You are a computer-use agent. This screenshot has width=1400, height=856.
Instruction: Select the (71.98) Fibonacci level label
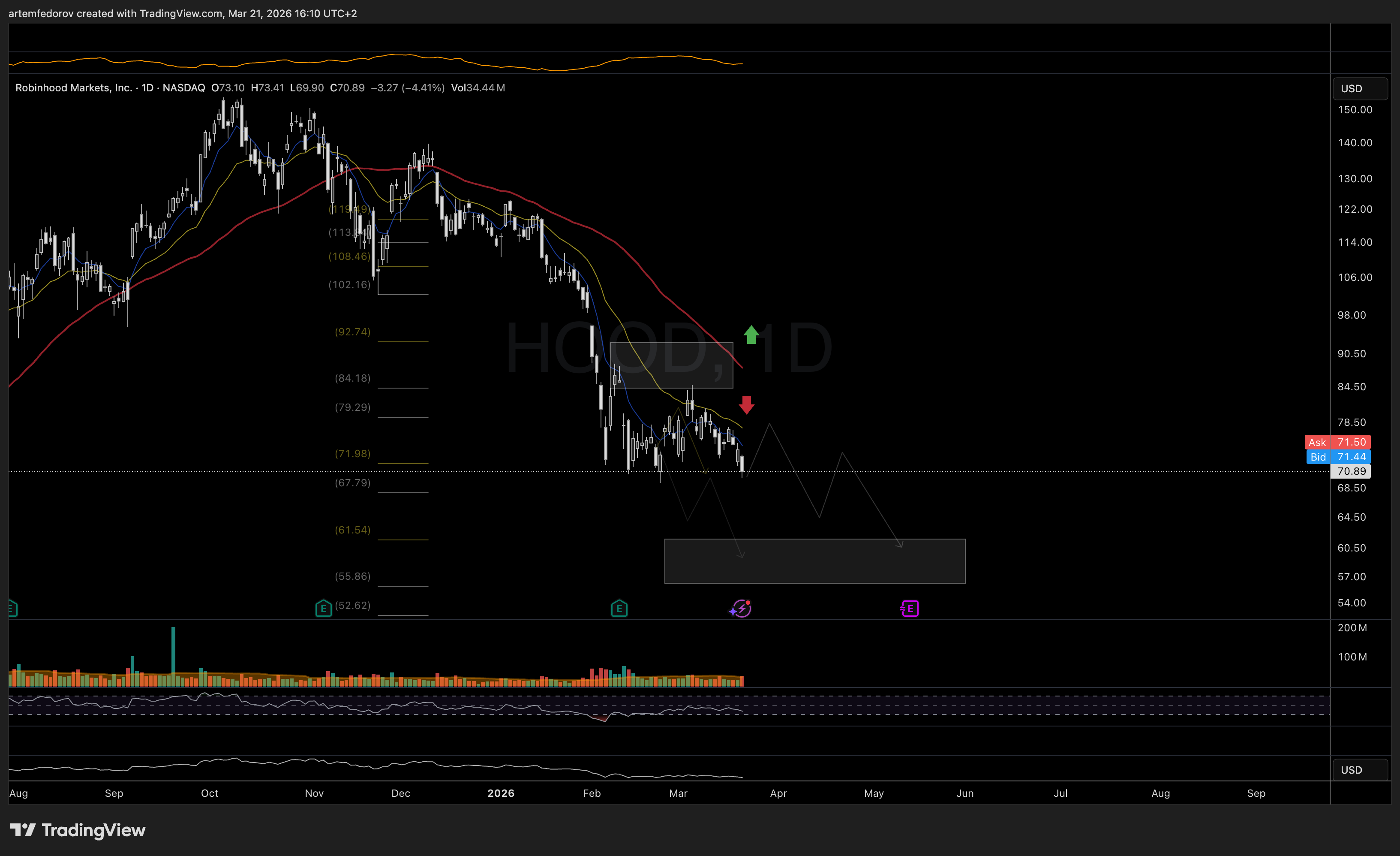pyautogui.click(x=352, y=454)
